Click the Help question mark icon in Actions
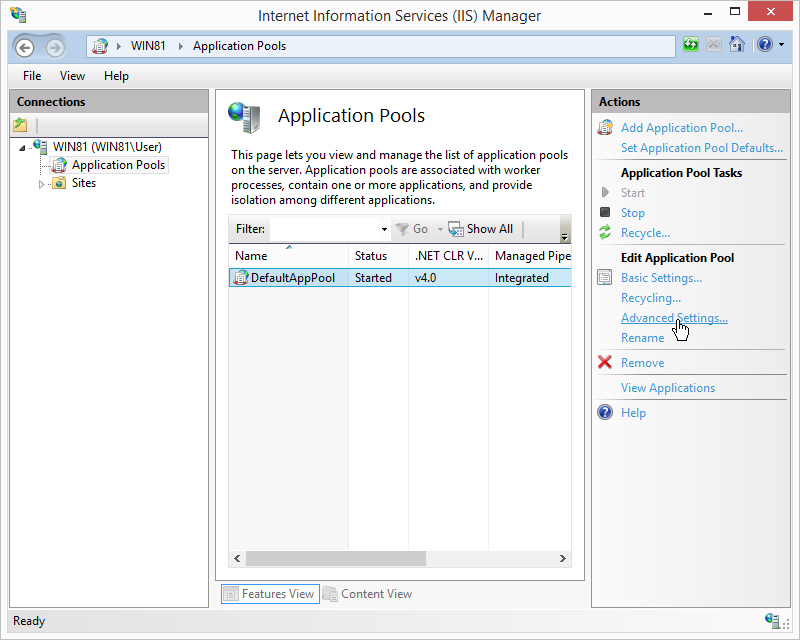 [605, 412]
